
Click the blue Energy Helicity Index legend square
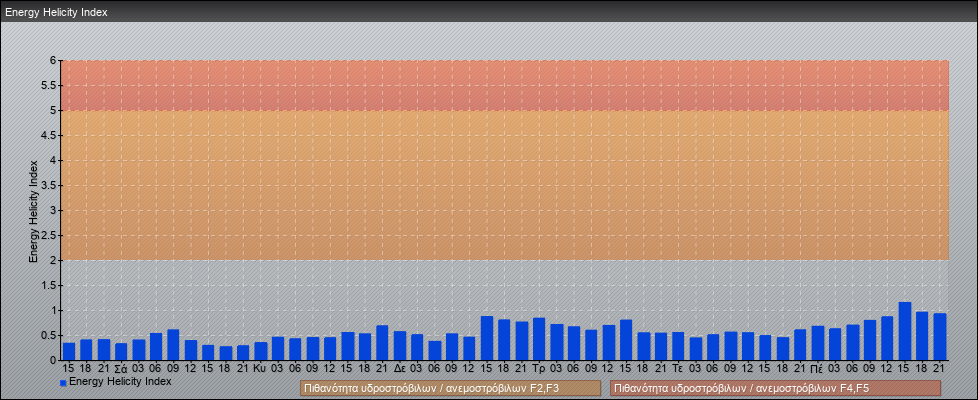(63, 383)
